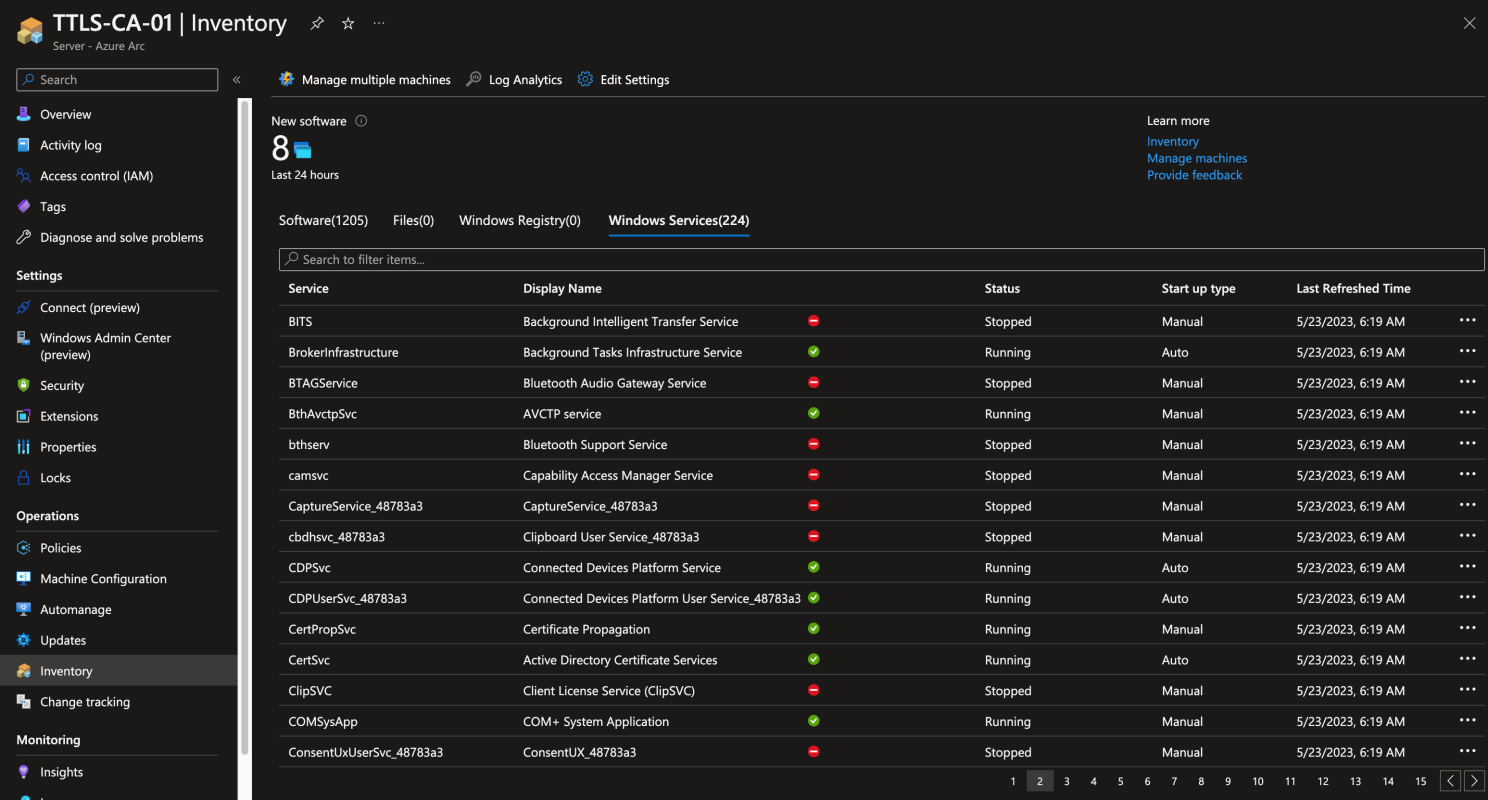The height and width of the screenshot is (800, 1488).
Task: Open Manage multiple machines
Action: click(365, 80)
